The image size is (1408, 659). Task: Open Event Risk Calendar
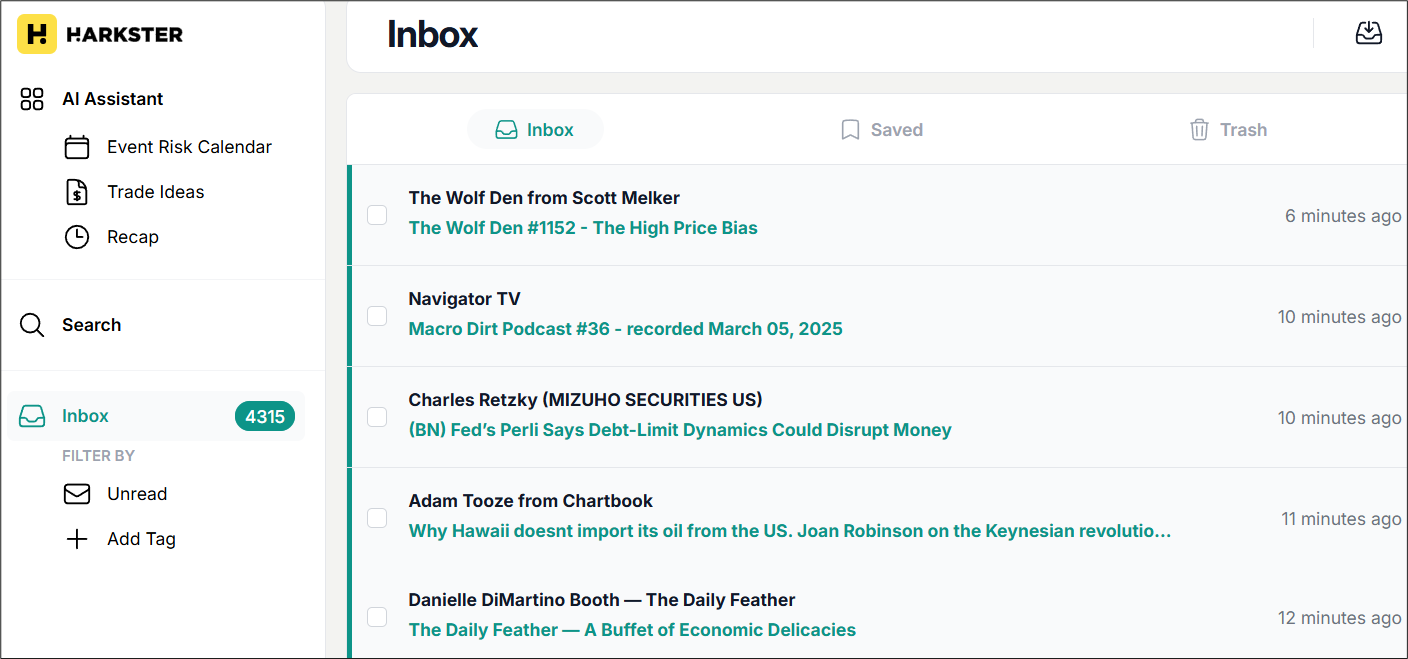click(189, 147)
